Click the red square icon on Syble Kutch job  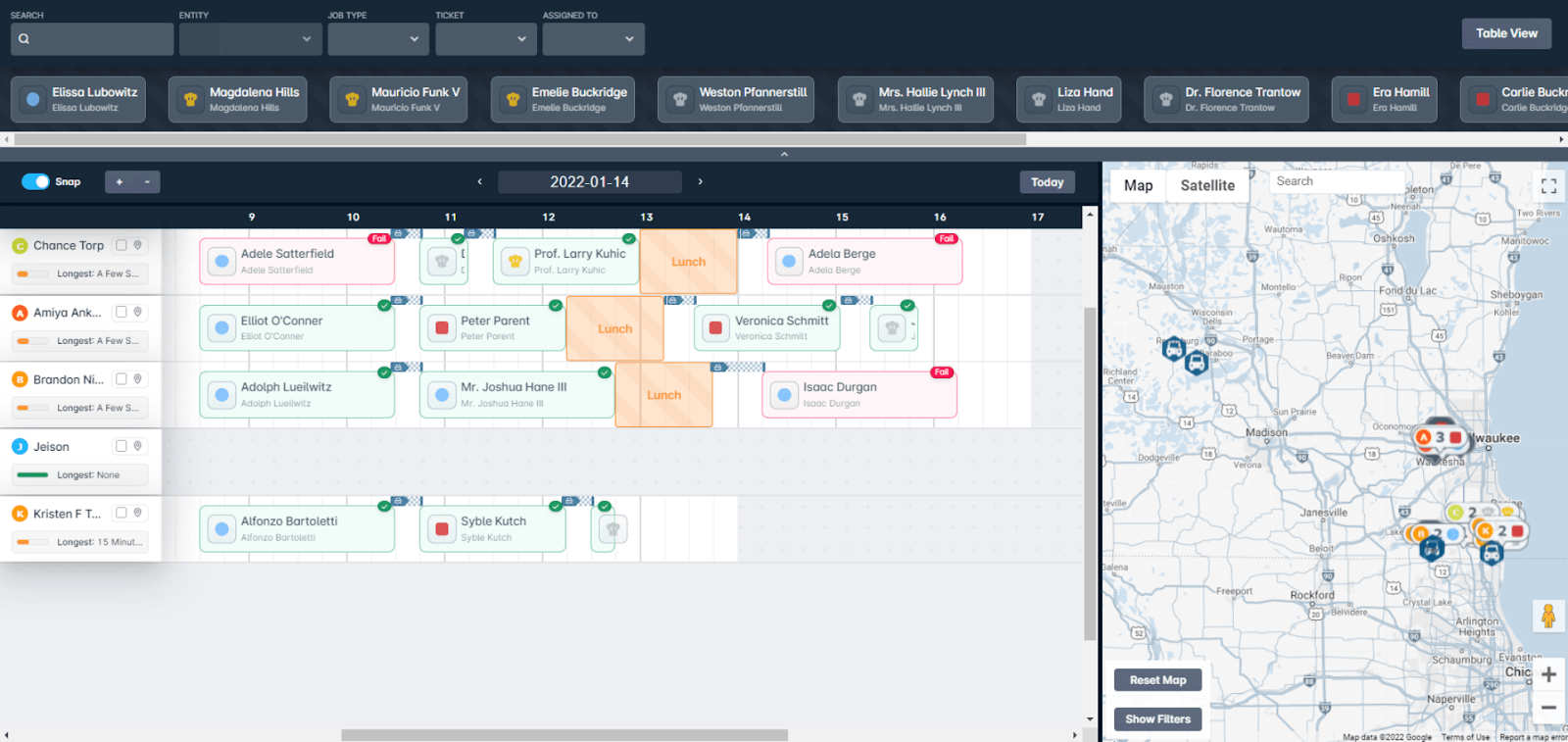442,529
